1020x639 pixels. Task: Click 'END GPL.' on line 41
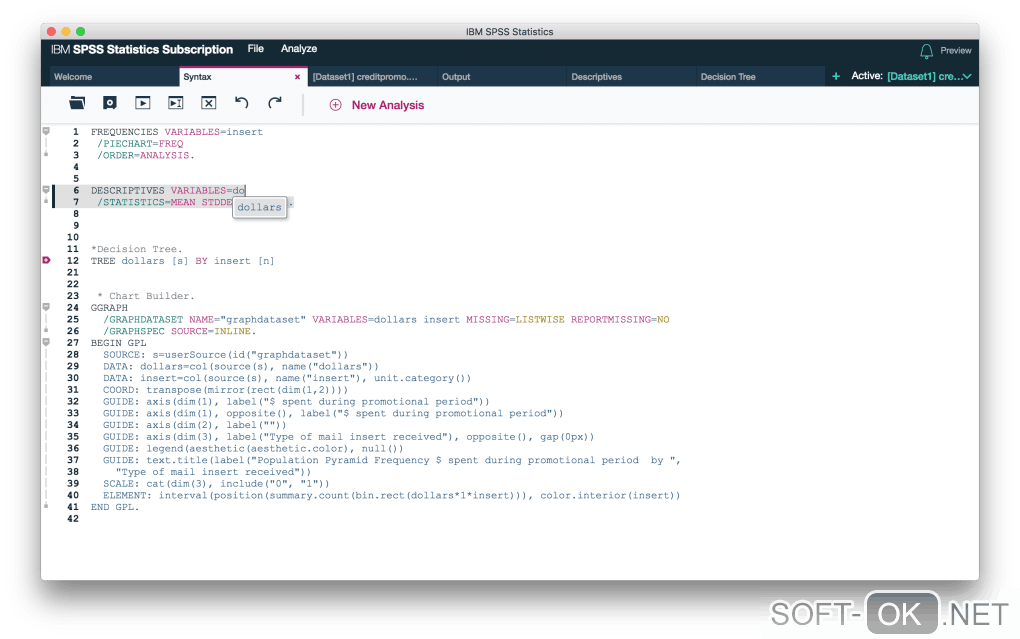(x=115, y=507)
